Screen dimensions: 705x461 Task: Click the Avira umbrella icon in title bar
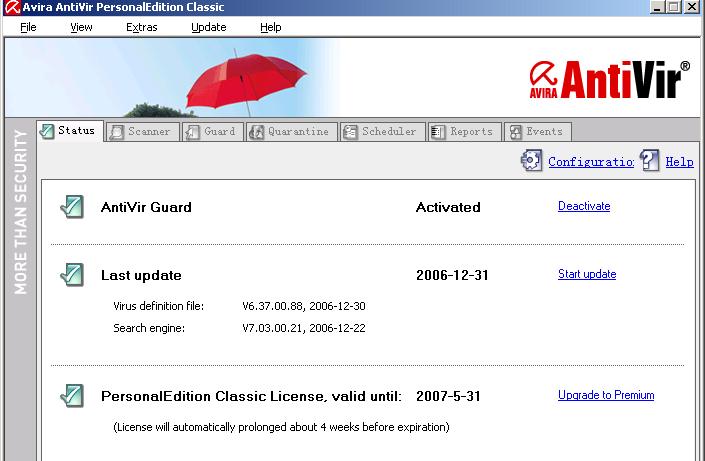pyautogui.click(x=13, y=7)
